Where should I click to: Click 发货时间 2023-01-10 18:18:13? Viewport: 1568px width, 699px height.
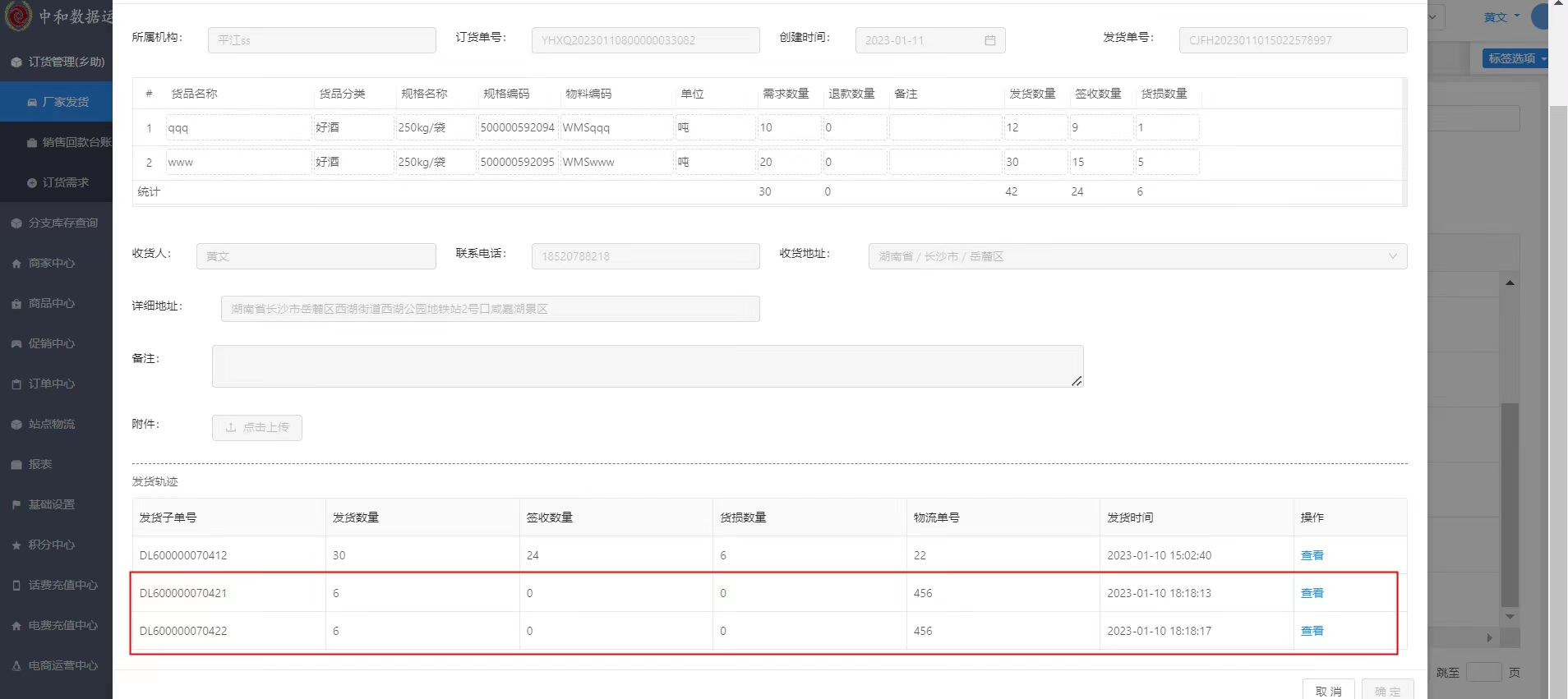(x=1159, y=593)
